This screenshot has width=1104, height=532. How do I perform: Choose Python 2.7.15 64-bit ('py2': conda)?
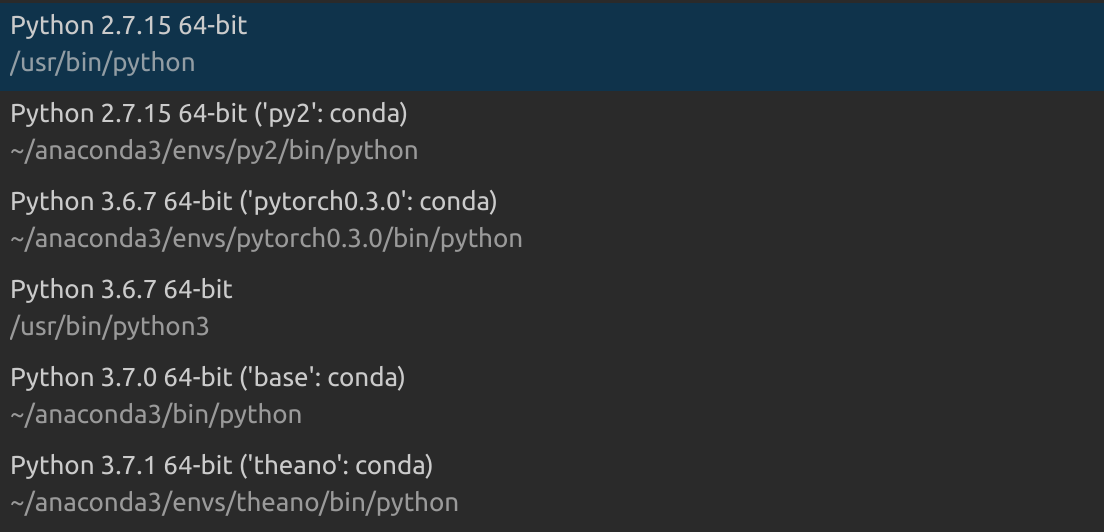(209, 114)
